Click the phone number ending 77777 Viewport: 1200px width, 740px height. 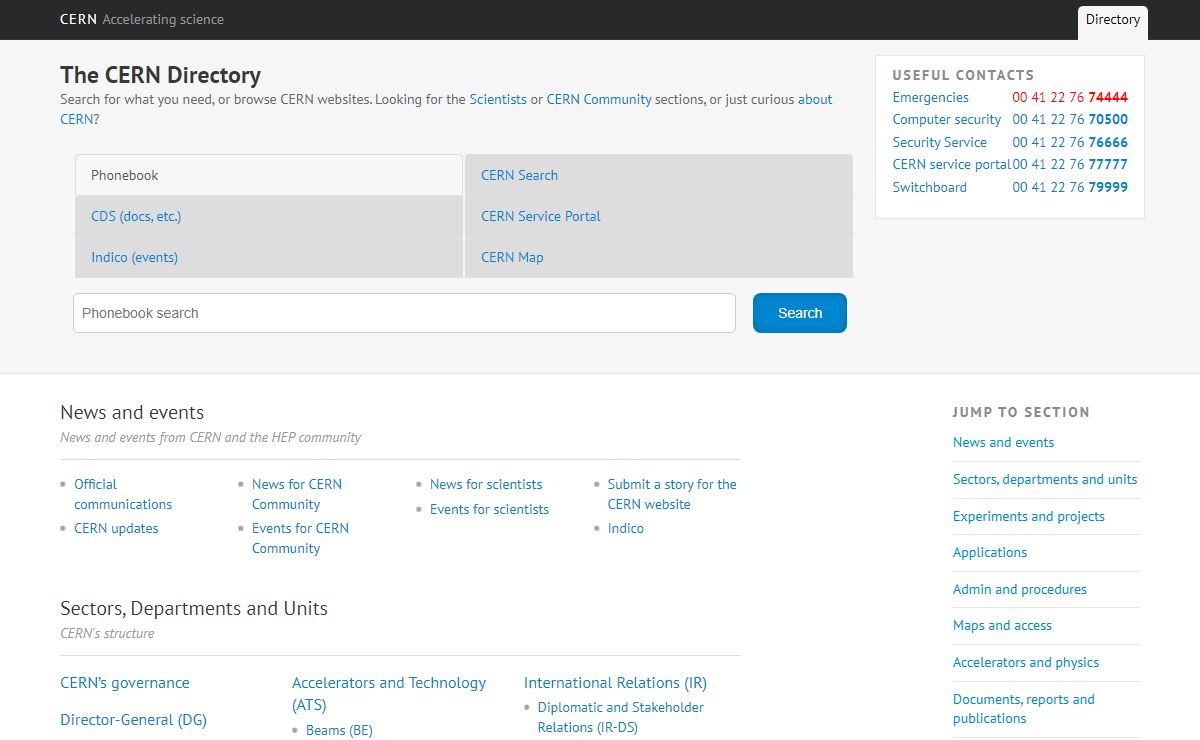1070,164
